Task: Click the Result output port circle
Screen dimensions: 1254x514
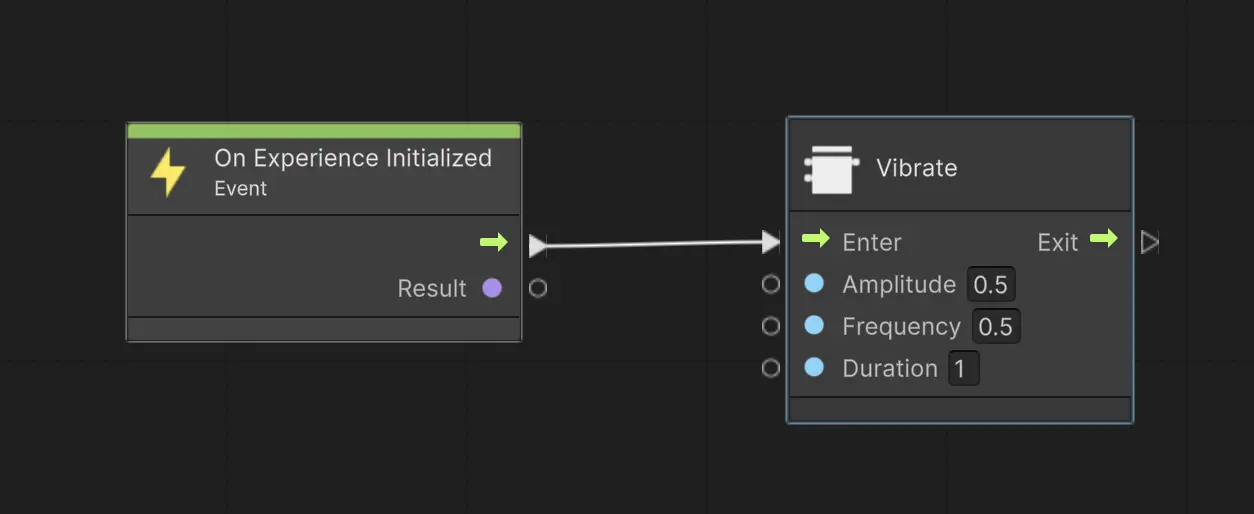Action: (538, 289)
